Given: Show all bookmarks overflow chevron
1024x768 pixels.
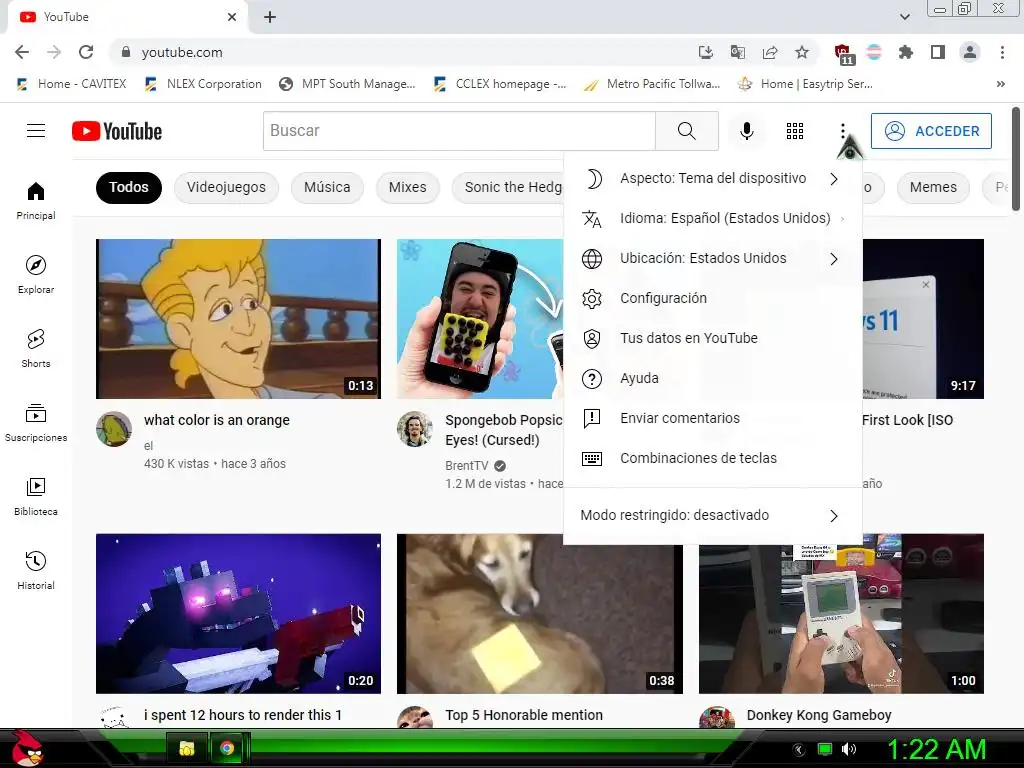Looking at the screenshot, I should click(1000, 84).
